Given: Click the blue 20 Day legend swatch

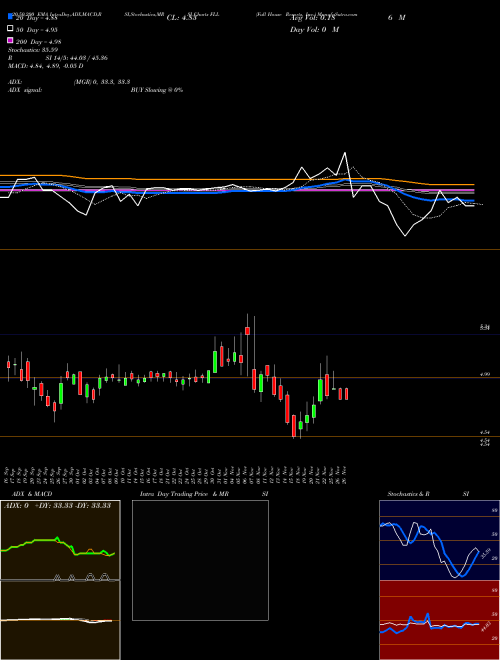Looking at the screenshot, I should click(10, 16).
